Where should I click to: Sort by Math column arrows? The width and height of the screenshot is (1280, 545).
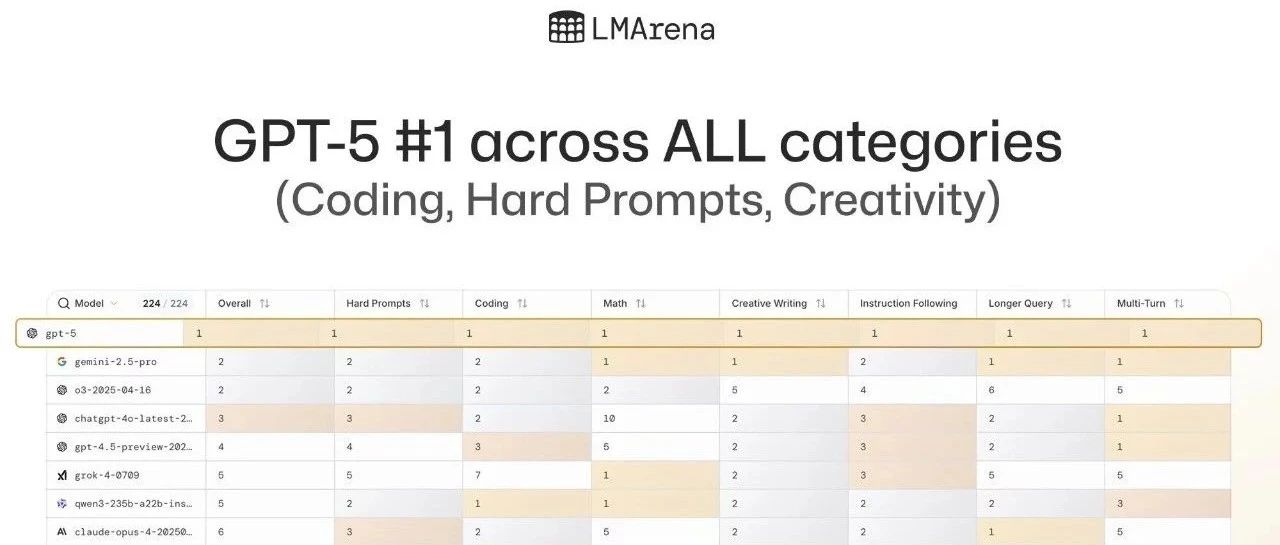(641, 303)
